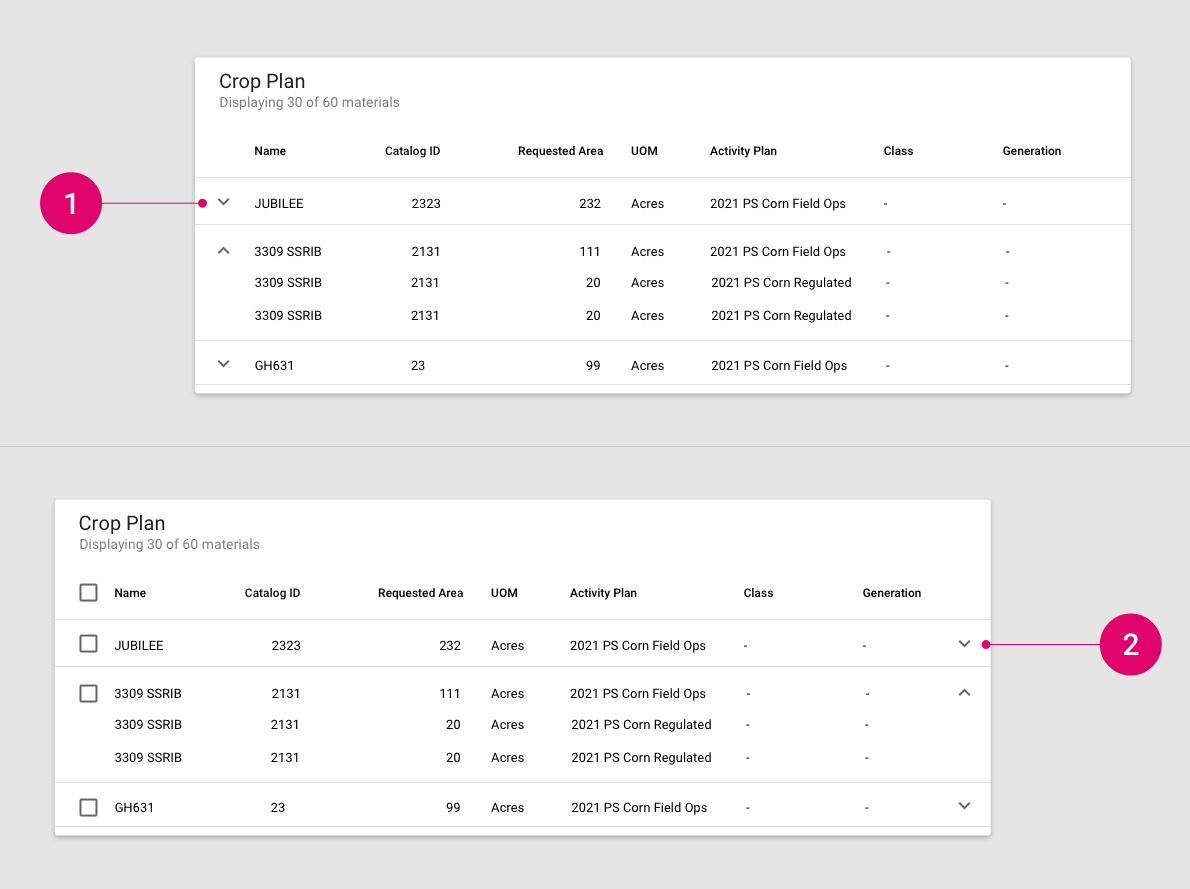The width and height of the screenshot is (1190, 889).
Task: Click the pink annotation badge numbered 2
Action: [1130, 645]
